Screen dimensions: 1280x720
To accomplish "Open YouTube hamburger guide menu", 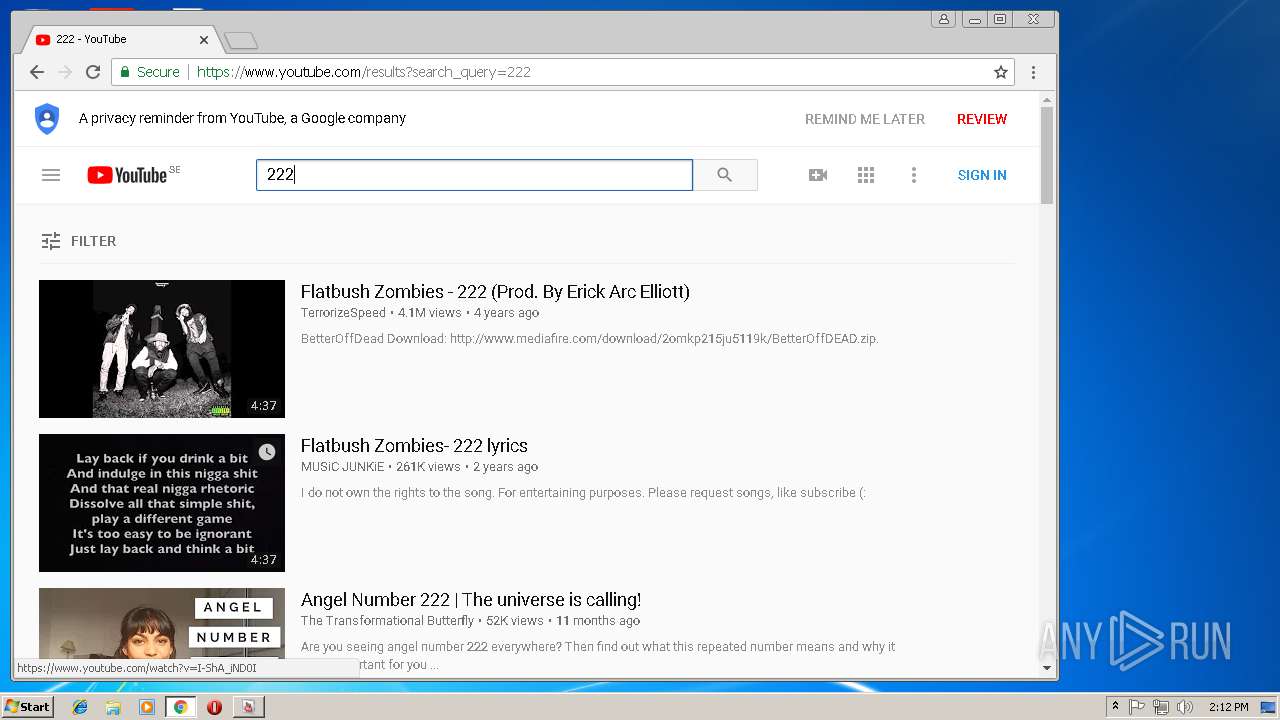I will 51,175.
